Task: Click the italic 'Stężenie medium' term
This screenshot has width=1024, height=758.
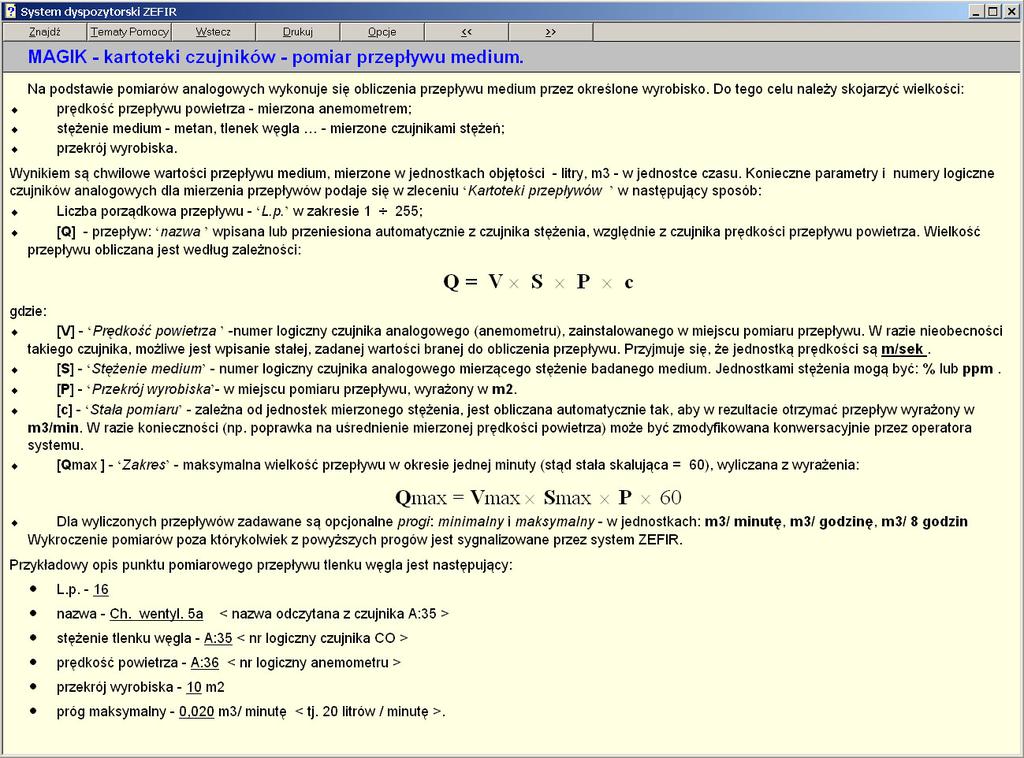Action: tap(147, 369)
